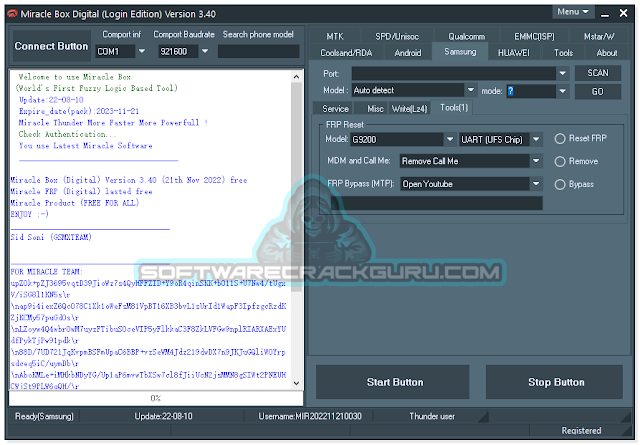Click the 0% progress bar
This screenshot has height=445, width=640.
156,398
